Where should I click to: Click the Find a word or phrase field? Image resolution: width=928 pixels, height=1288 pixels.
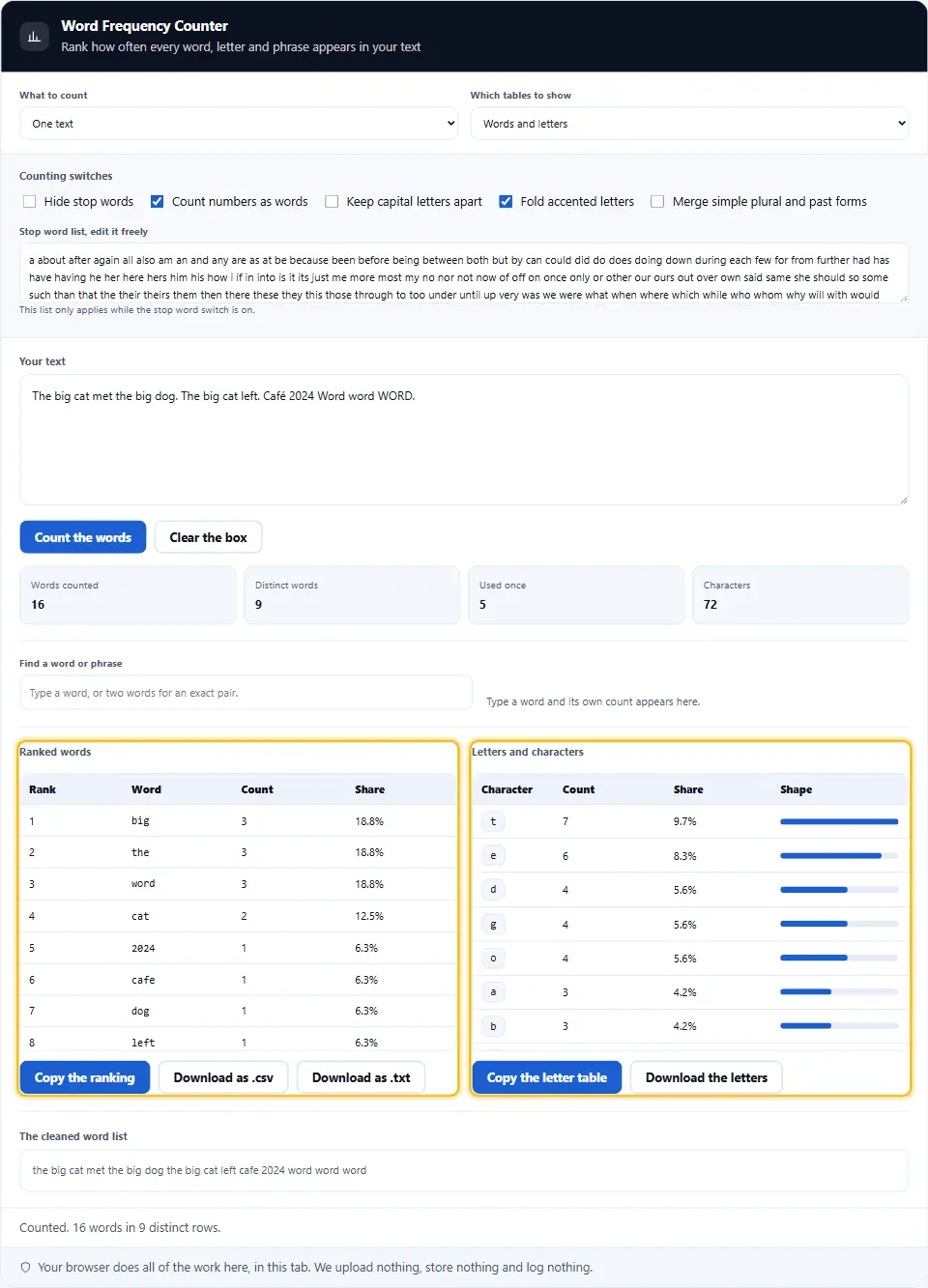pos(246,693)
